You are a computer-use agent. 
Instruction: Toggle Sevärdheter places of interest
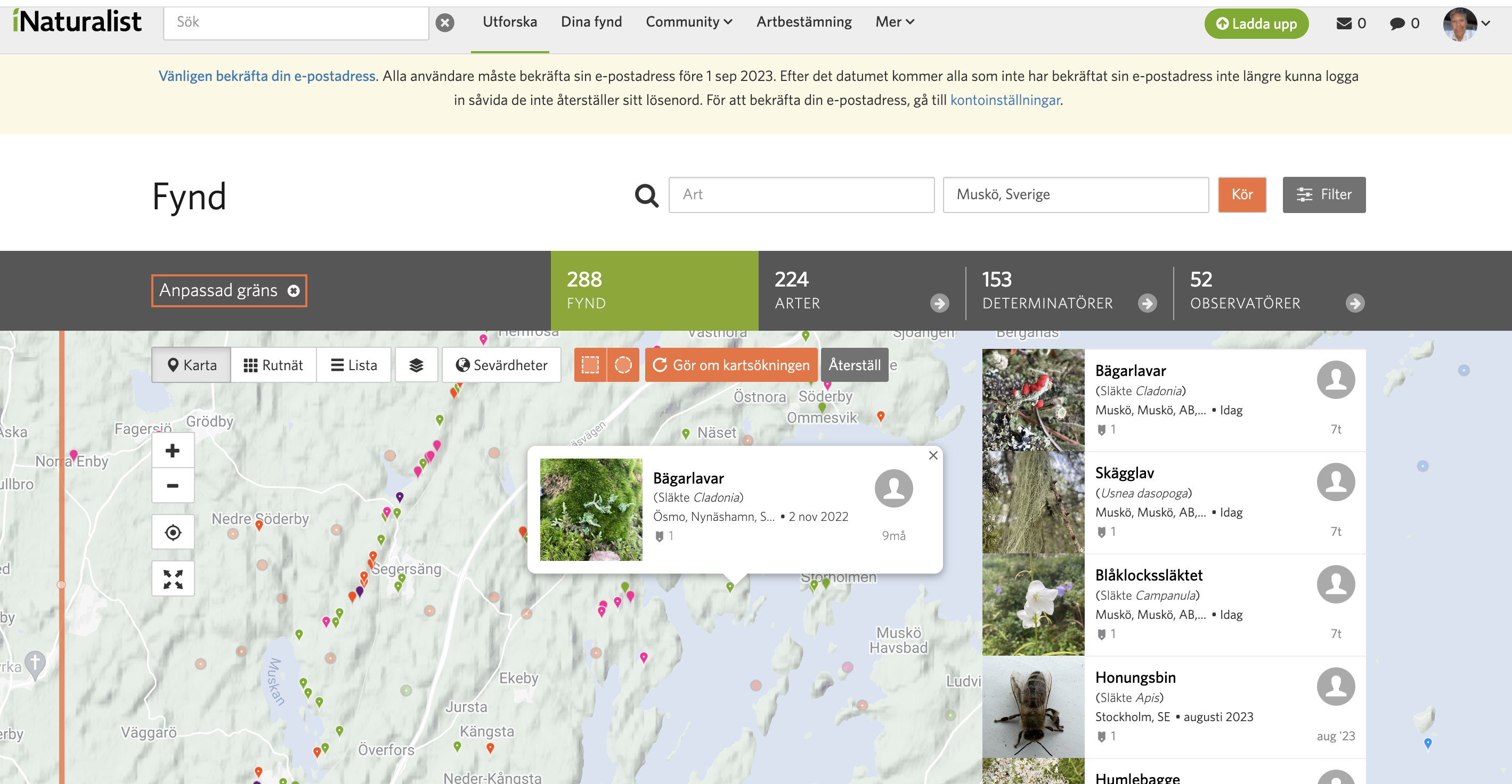(x=502, y=365)
